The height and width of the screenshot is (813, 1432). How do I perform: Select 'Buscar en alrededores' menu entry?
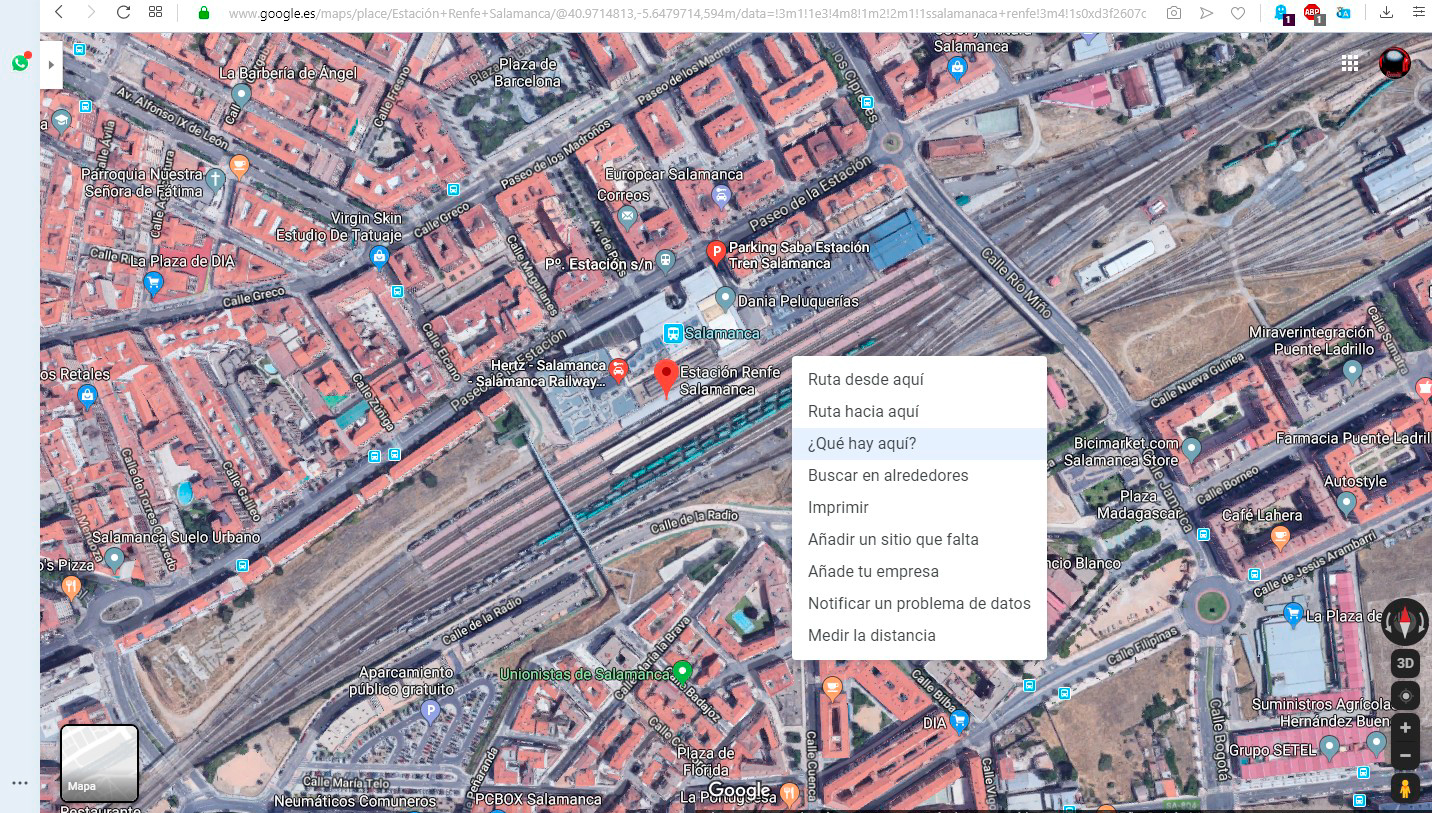point(919,476)
